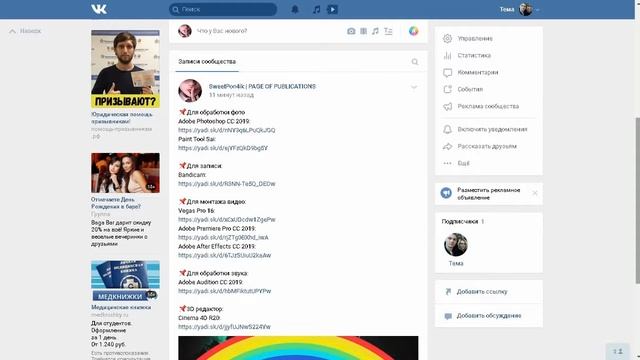Open the 'ПРИЗЫВАЮТ?' ad image
The width and height of the screenshot is (640, 360).
click(x=125, y=69)
